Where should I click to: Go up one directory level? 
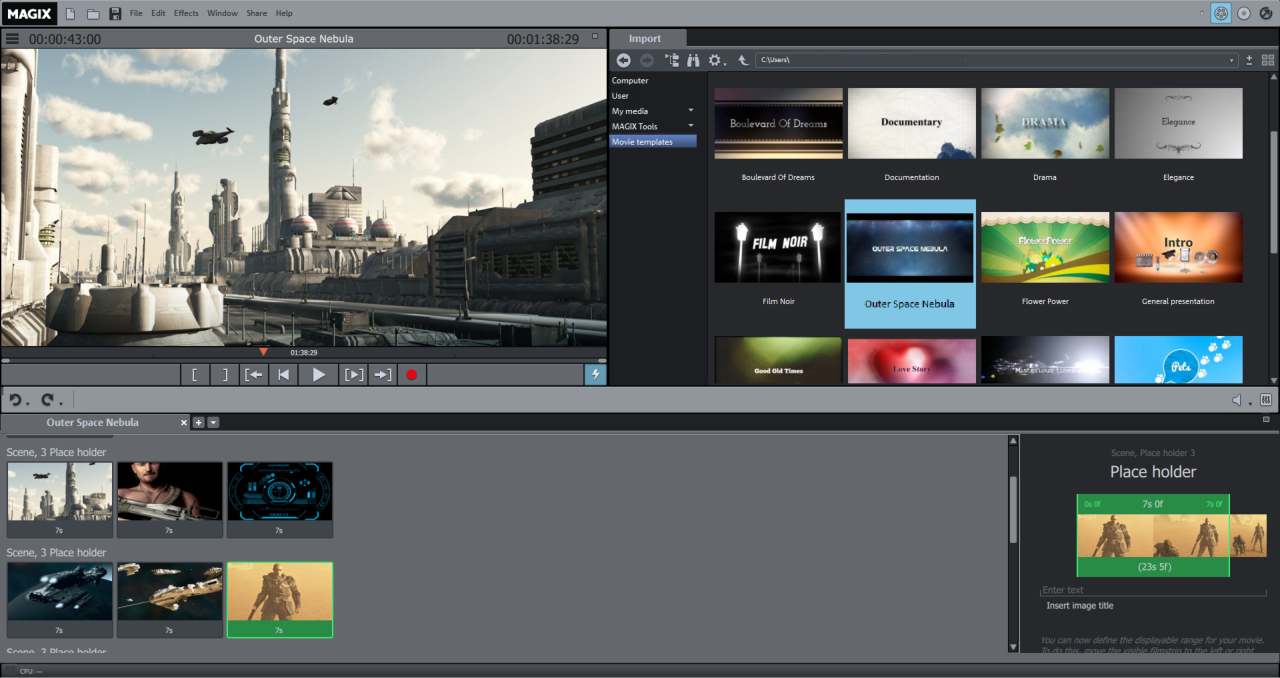742,60
